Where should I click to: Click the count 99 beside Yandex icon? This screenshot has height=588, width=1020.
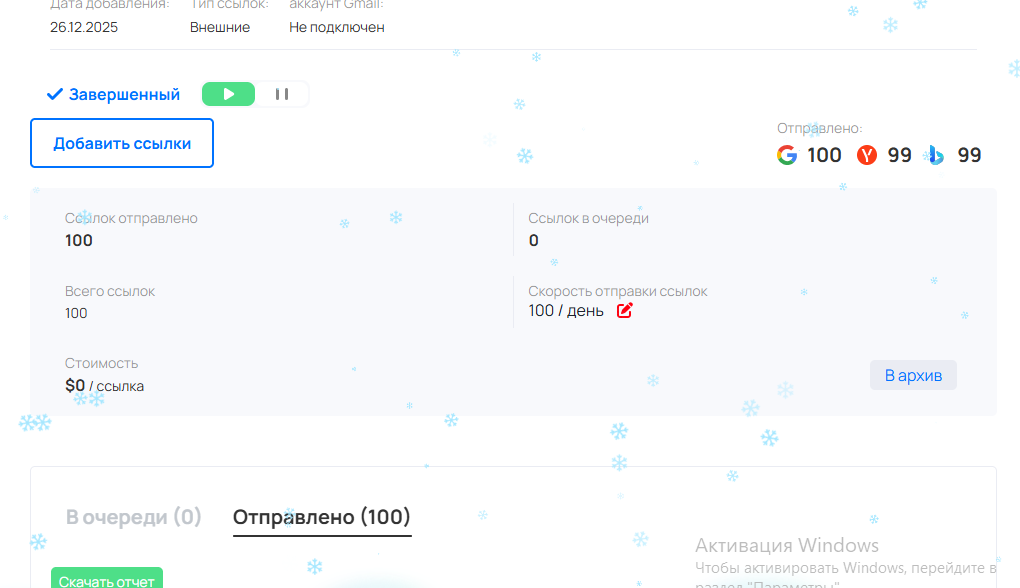[x=899, y=155]
